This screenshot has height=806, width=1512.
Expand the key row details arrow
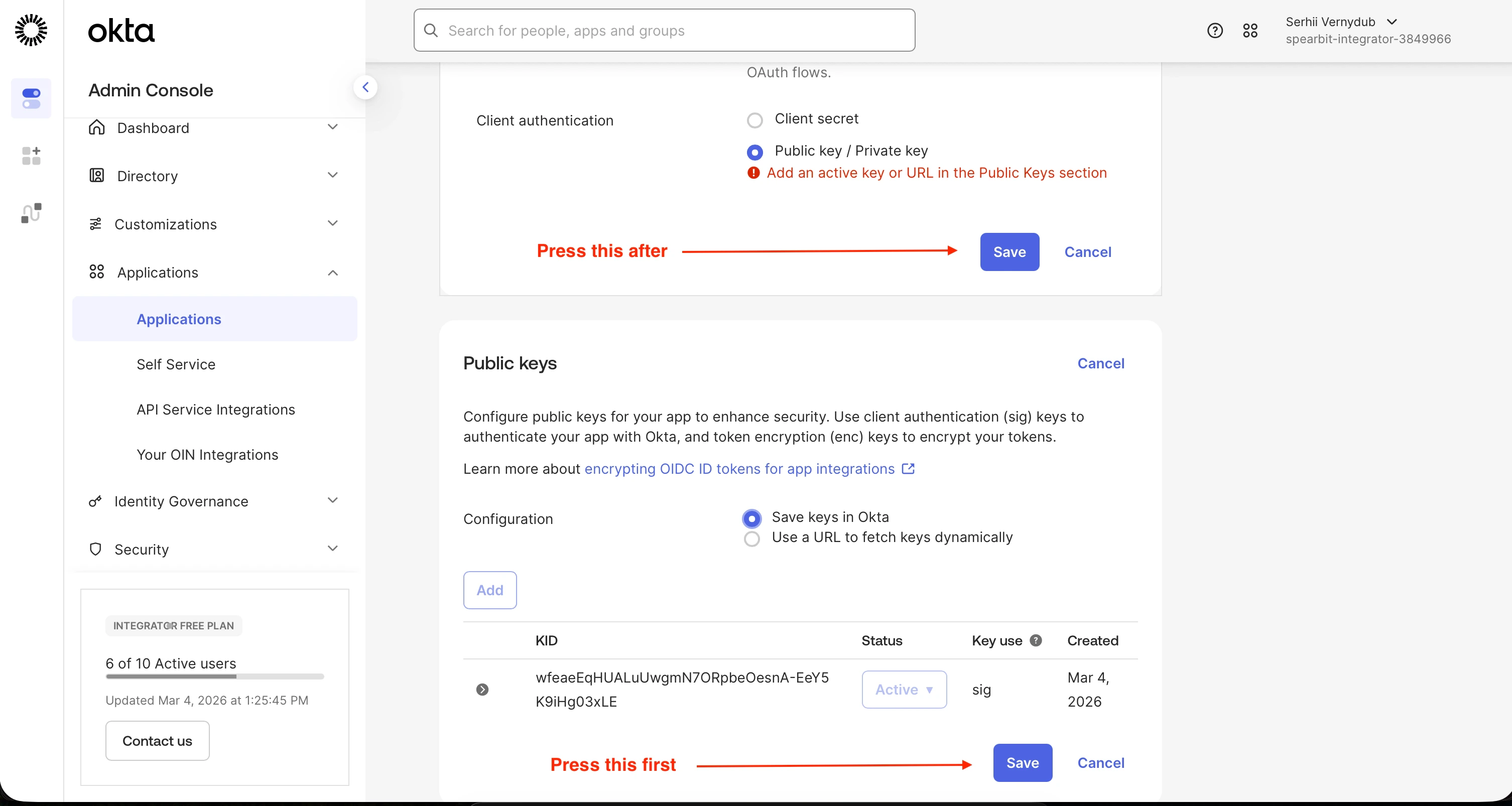point(482,689)
